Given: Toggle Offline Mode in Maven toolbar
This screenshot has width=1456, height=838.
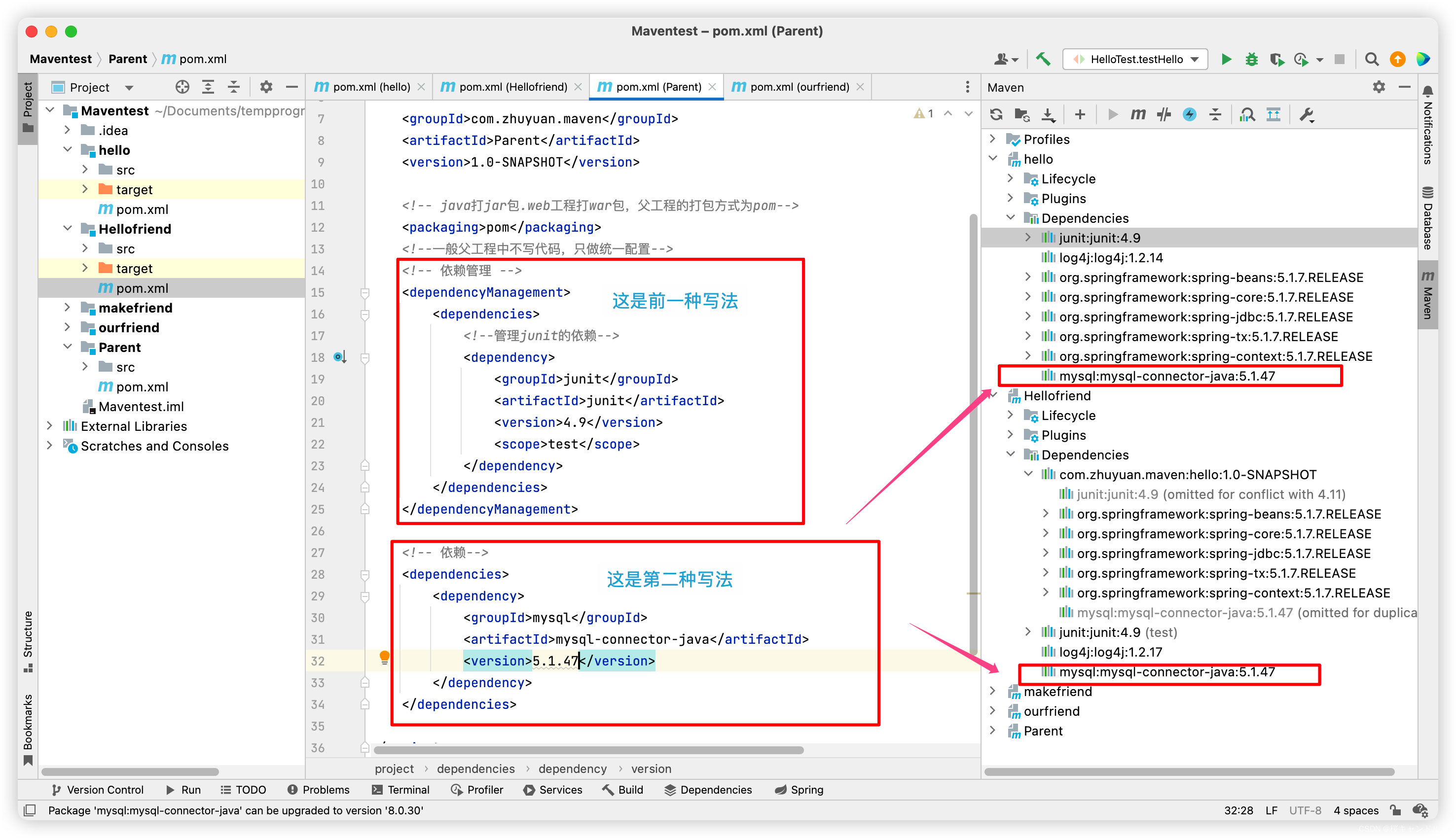Looking at the screenshot, I should 1164,114.
